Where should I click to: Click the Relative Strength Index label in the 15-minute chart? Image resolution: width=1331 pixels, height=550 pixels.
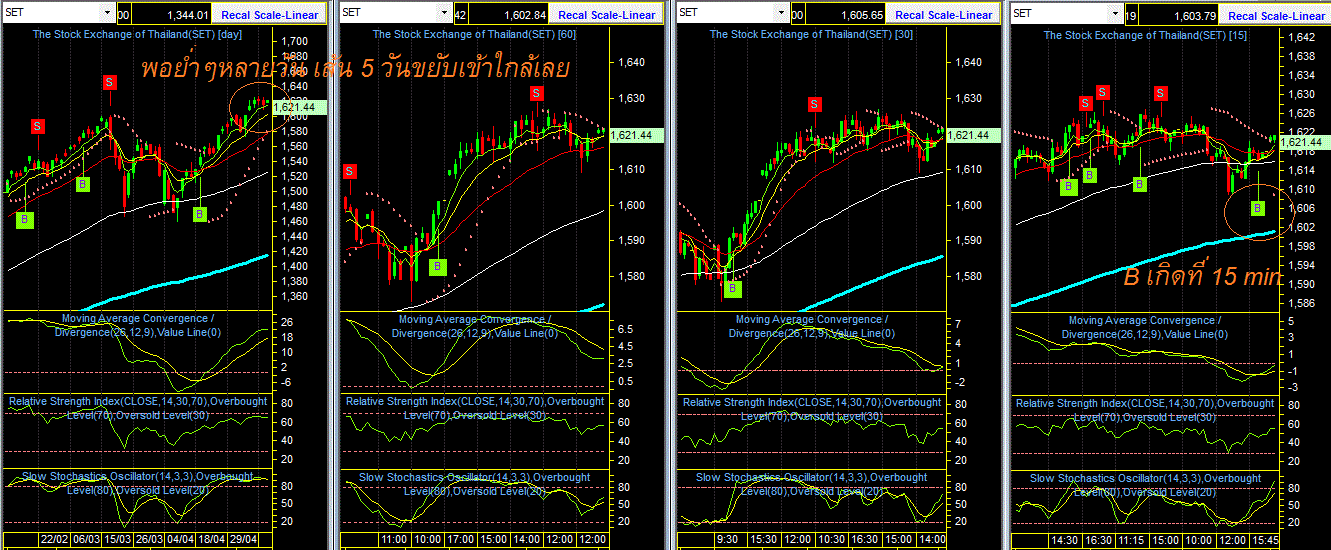1144,409
